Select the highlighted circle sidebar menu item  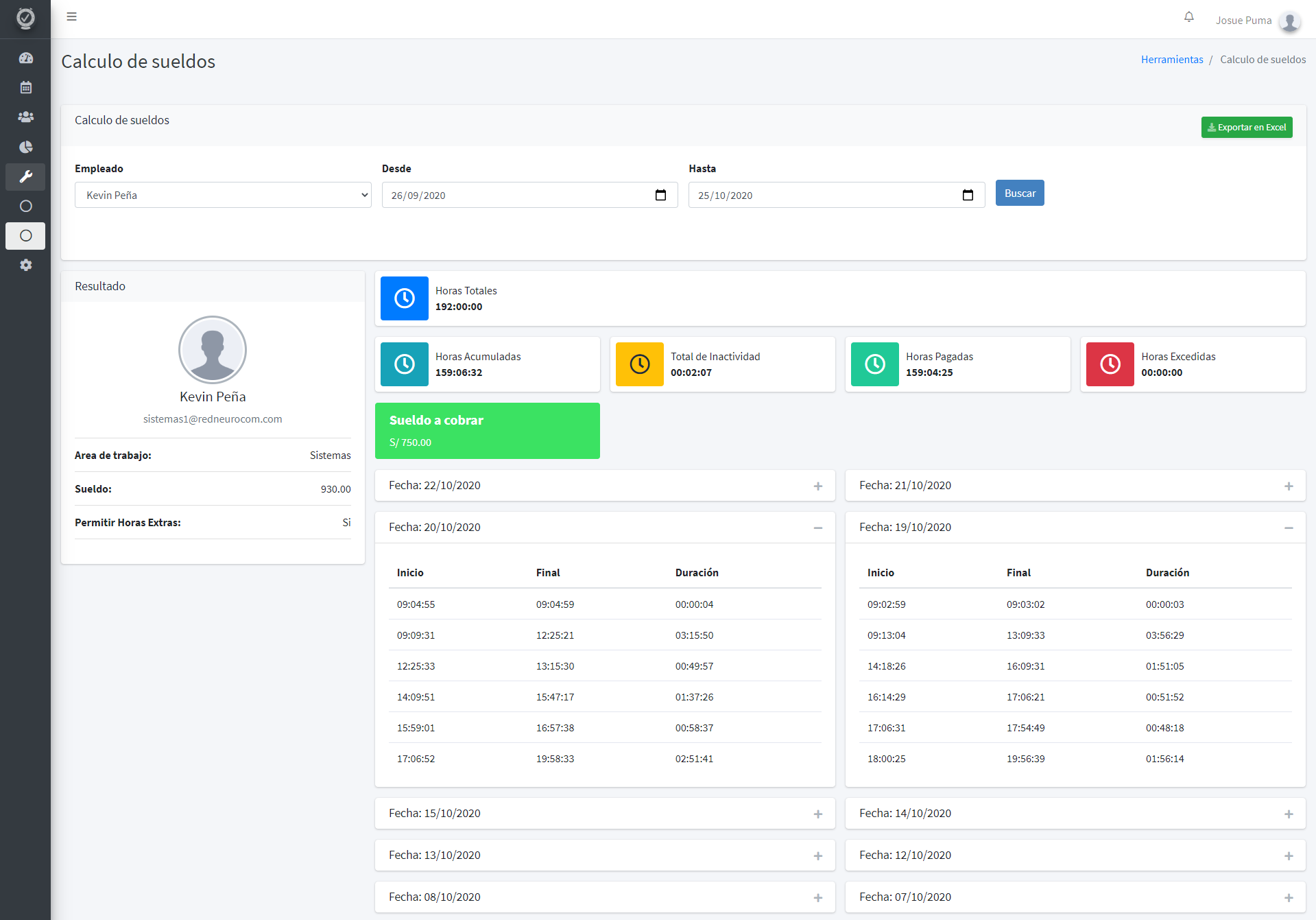point(25,235)
